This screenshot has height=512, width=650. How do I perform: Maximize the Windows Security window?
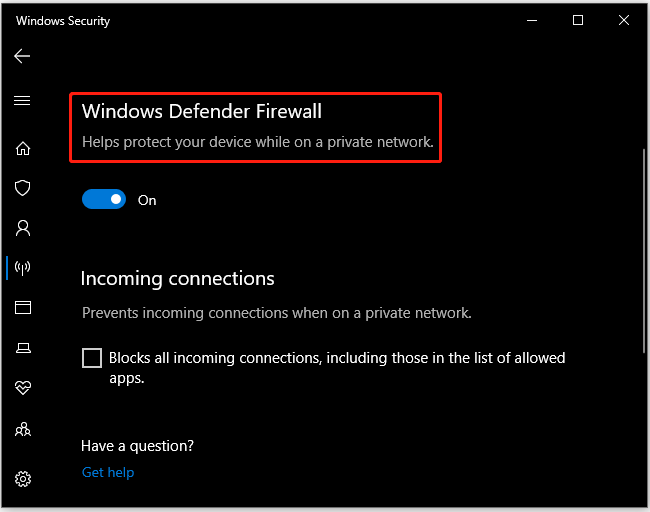click(x=578, y=20)
